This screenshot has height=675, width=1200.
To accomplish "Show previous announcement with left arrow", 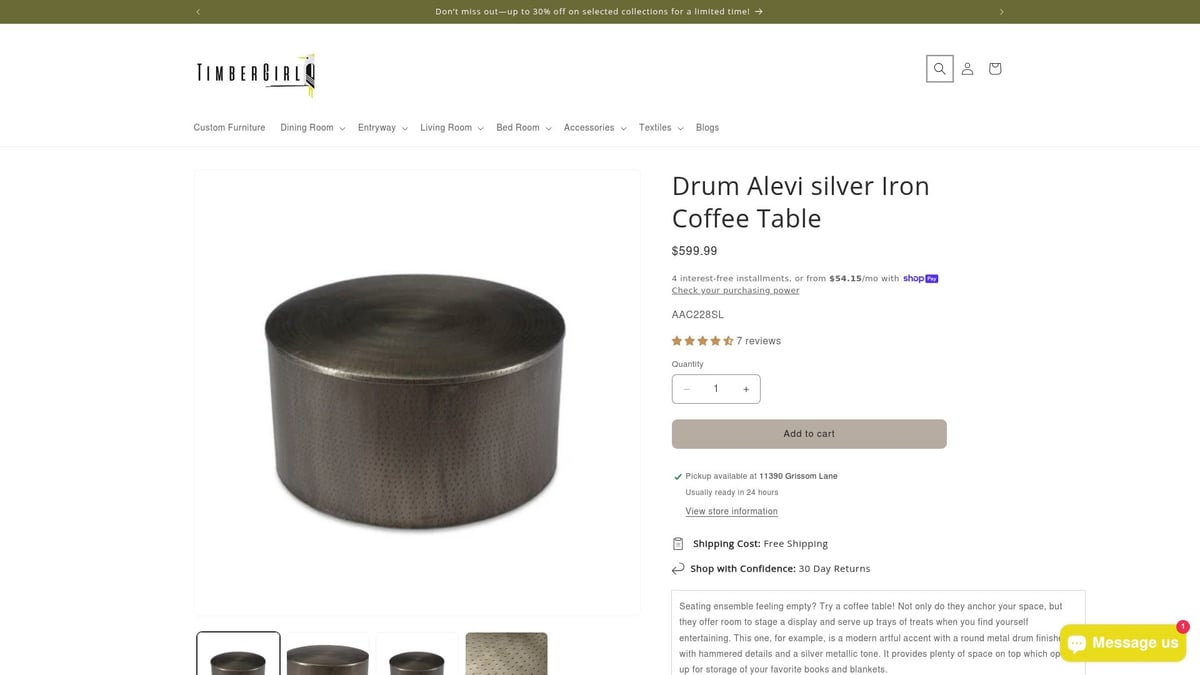I will pos(198,12).
